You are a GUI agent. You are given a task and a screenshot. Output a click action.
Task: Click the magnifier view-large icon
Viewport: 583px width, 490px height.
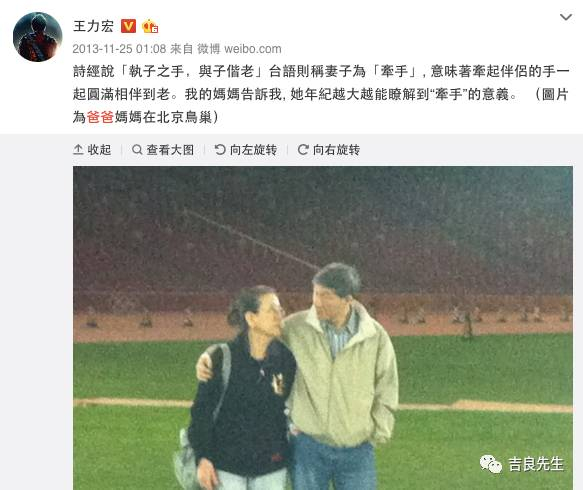point(137,150)
